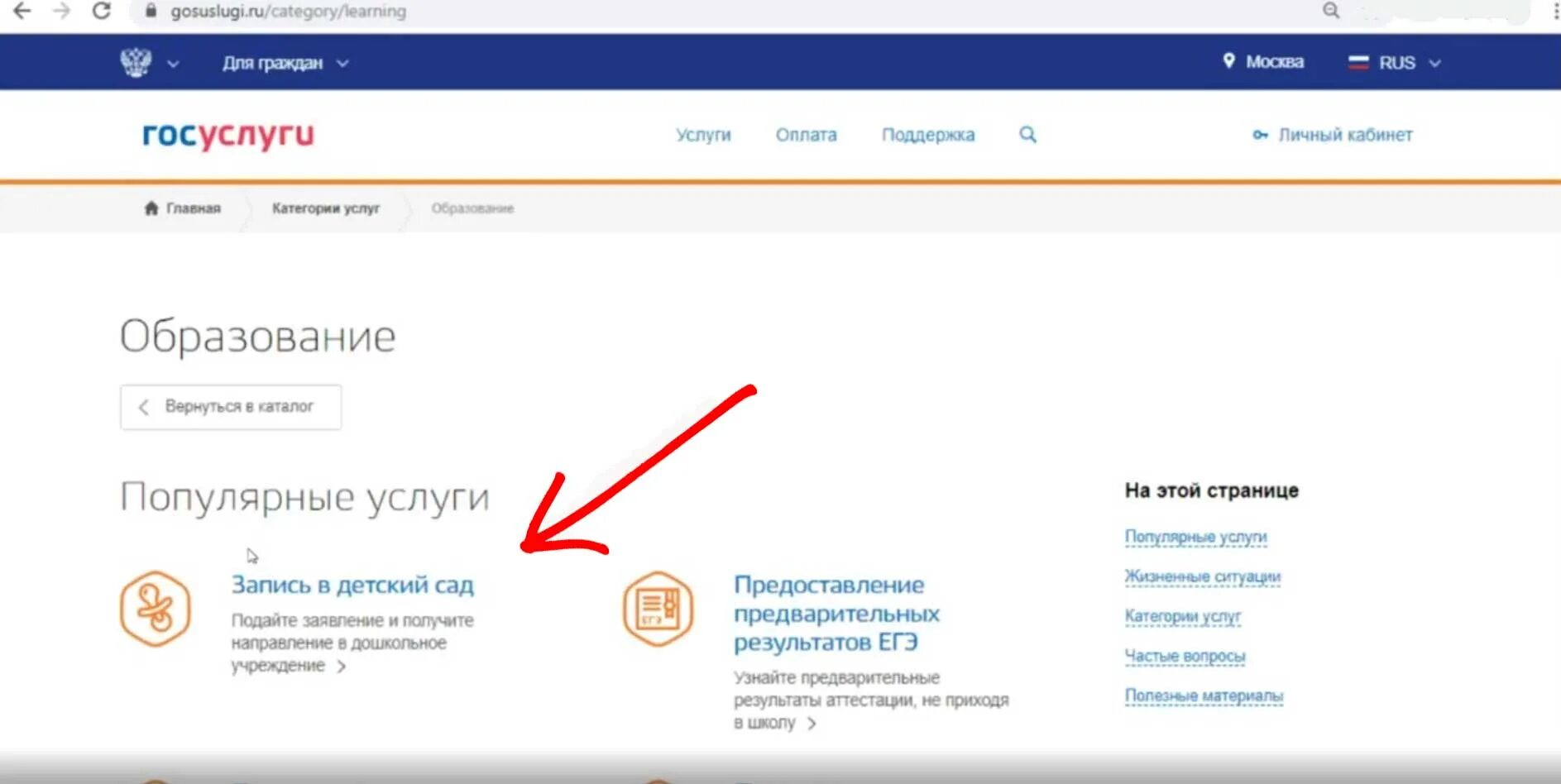1561x784 pixels.
Task: Click the key icon by Личный кабинет
Action: click(x=1260, y=135)
